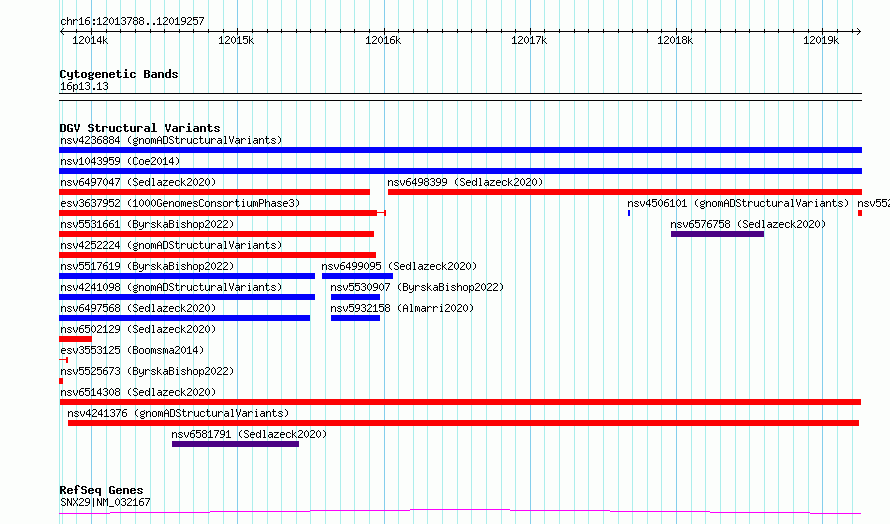The image size is (890, 524).
Task: Click the short red nsv6502129 bar
Action: 75,339
